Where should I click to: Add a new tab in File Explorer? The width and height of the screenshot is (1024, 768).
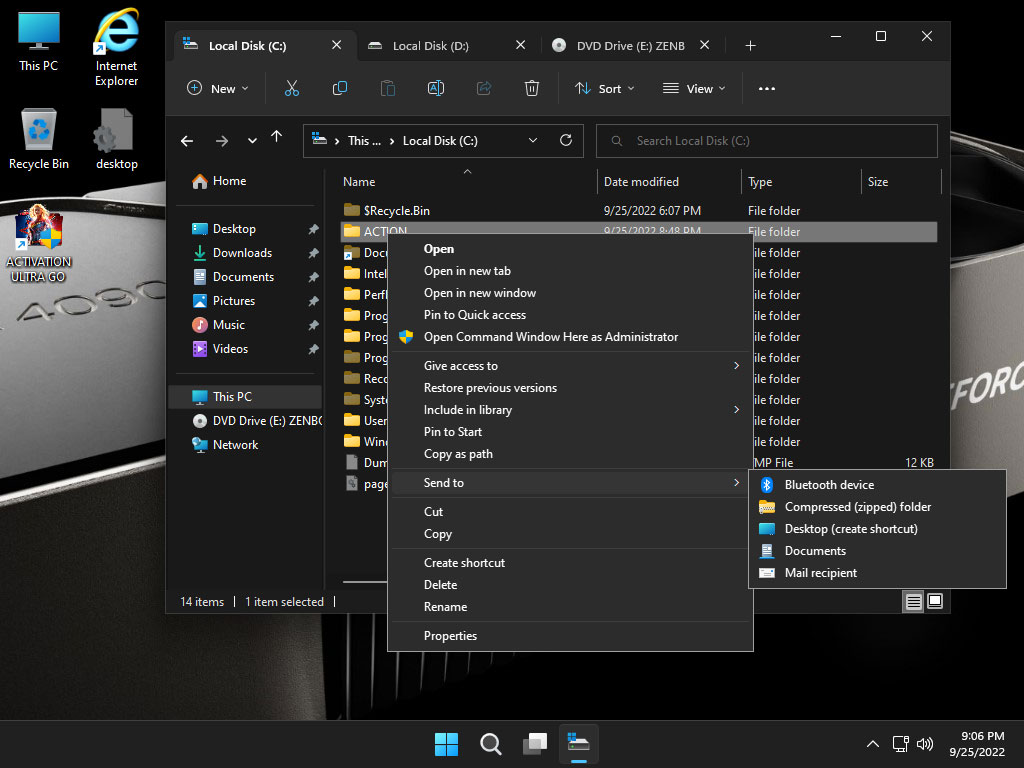pyautogui.click(x=750, y=46)
